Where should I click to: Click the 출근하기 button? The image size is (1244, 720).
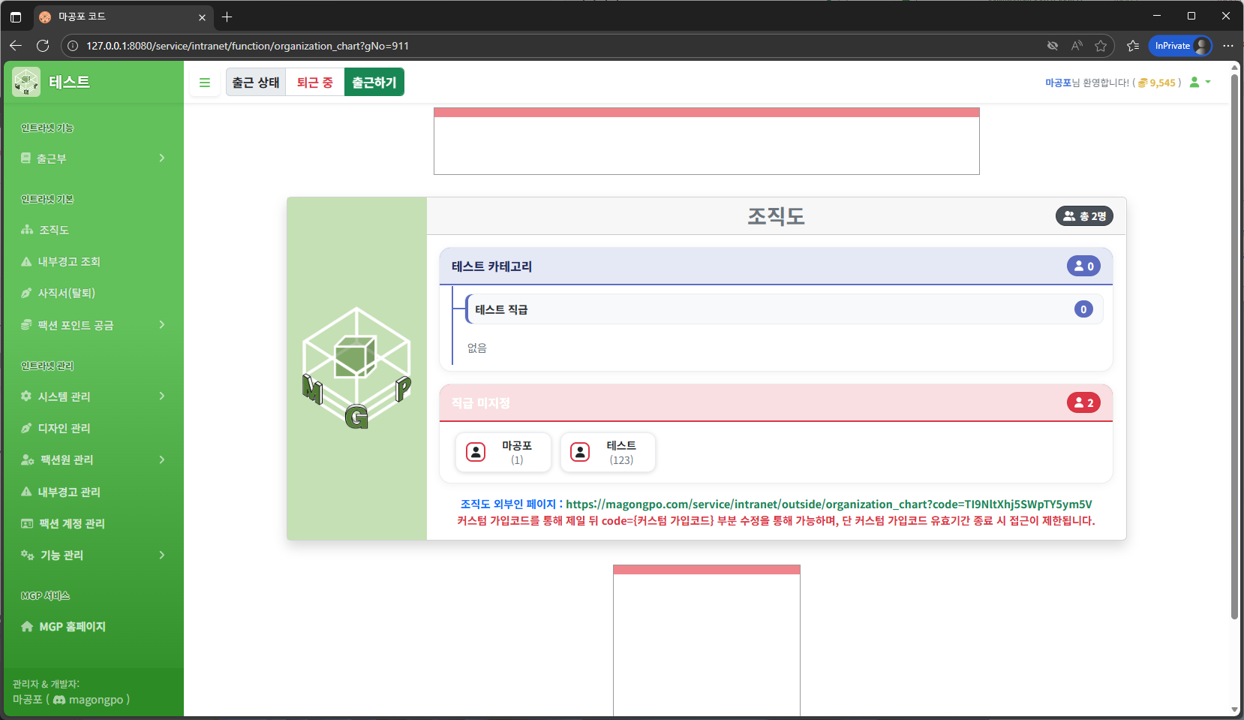pyautogui.click(x=374, y=83)
